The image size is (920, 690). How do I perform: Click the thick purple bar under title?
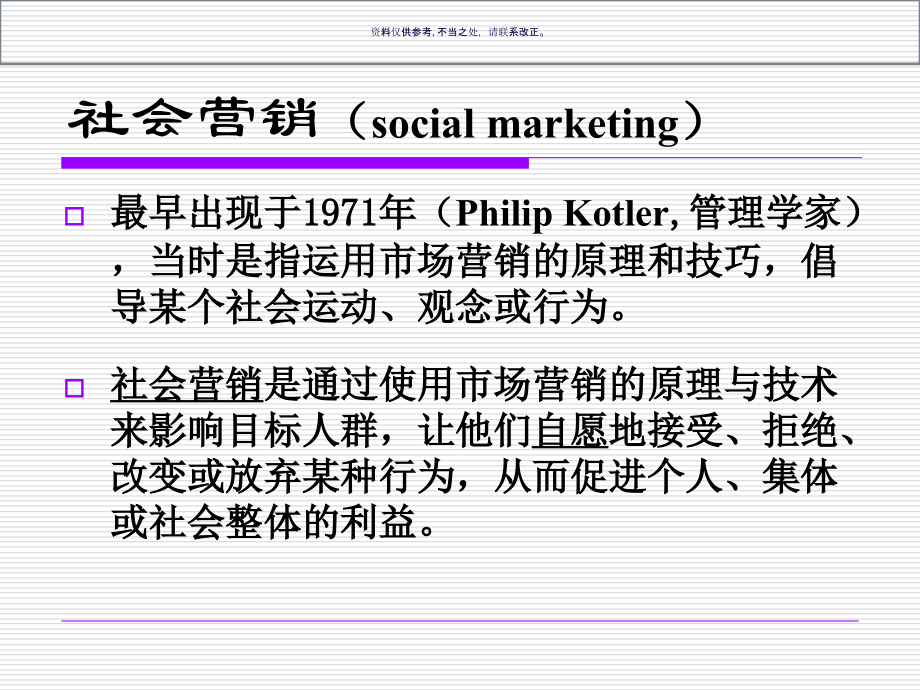point(295,162)
